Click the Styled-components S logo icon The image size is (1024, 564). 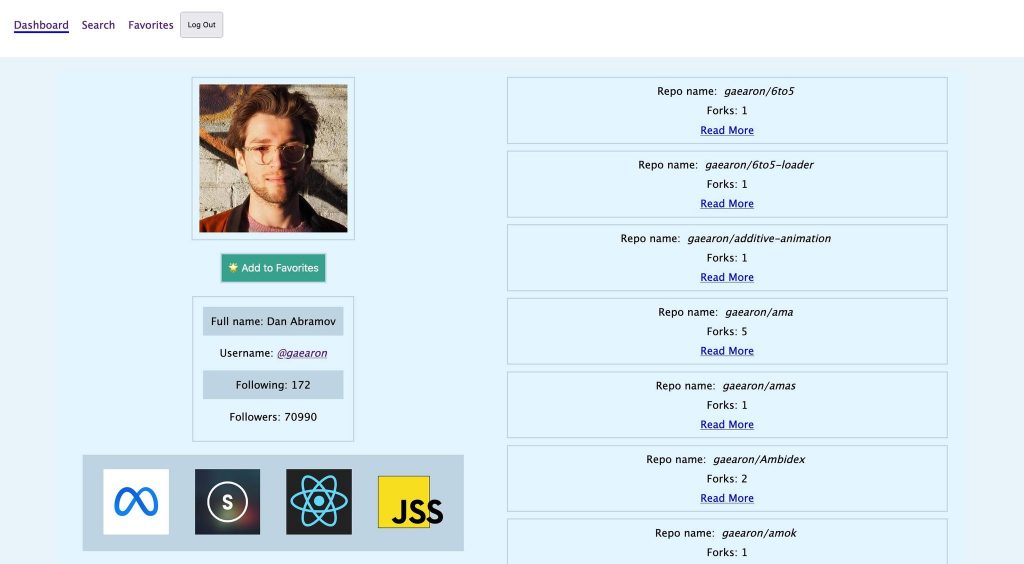[x=227, y=501]
